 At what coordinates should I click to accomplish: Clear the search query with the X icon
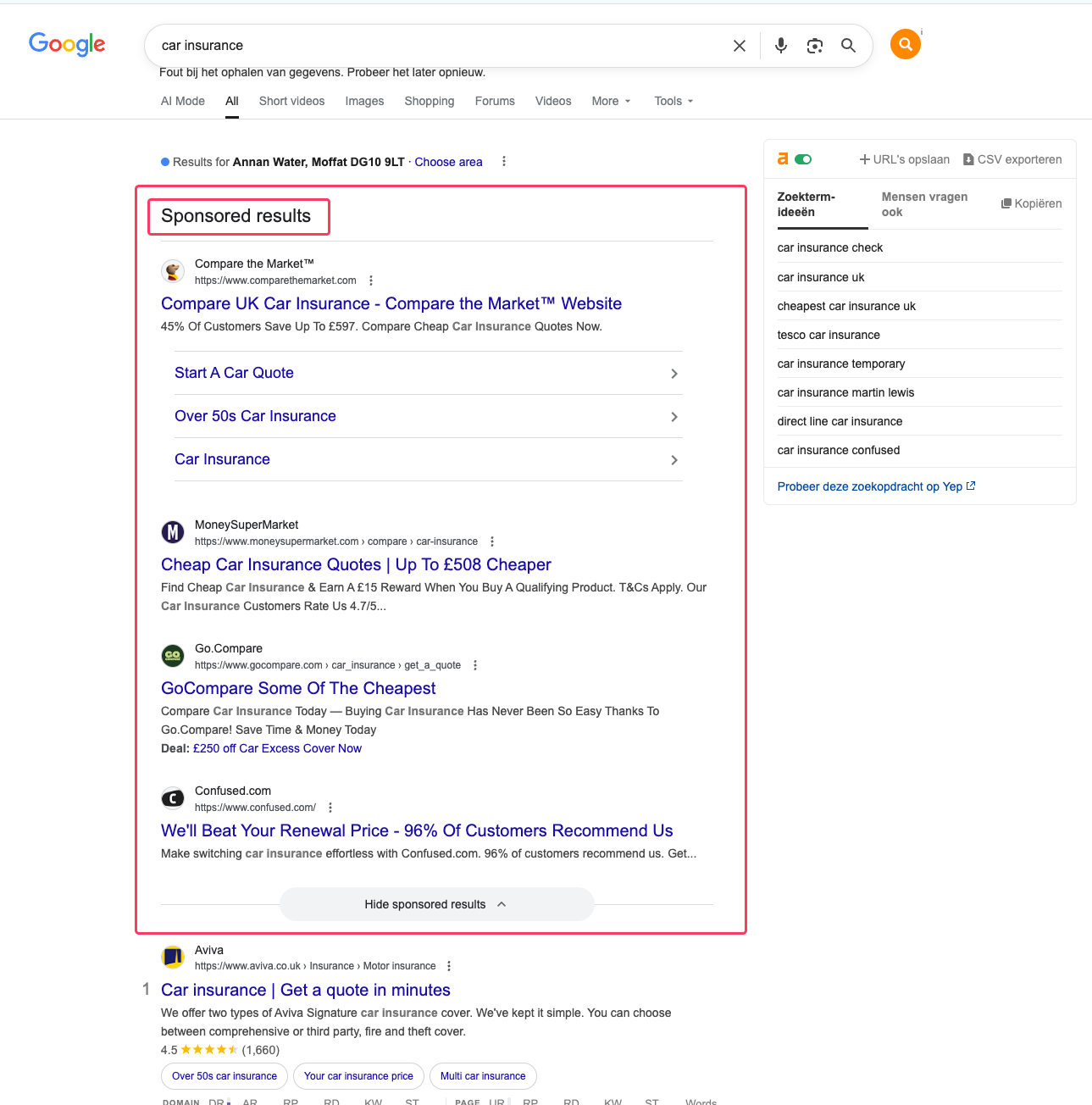coord(739,45)
